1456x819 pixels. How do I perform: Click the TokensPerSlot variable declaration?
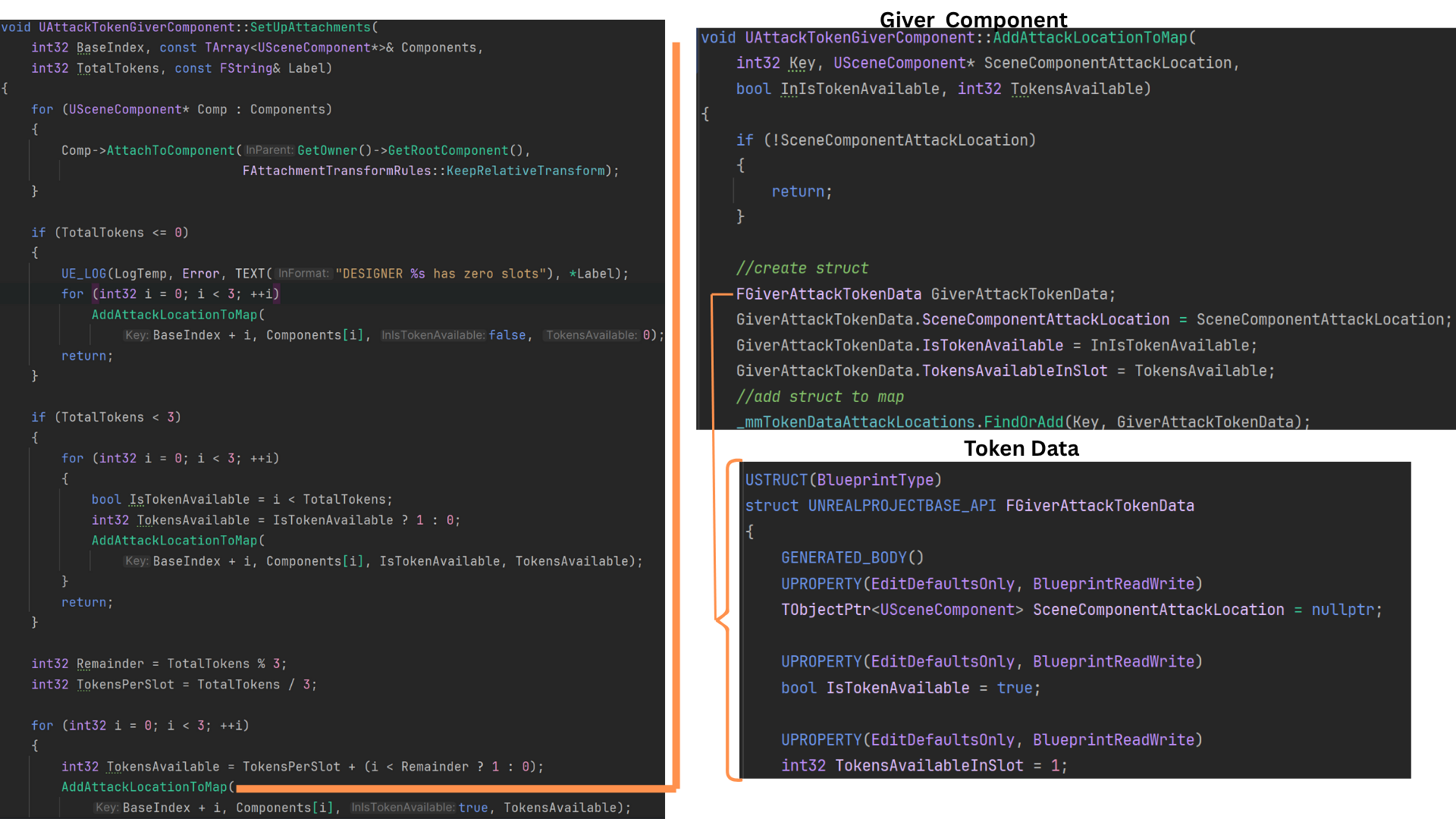click(x=125, y=684)
